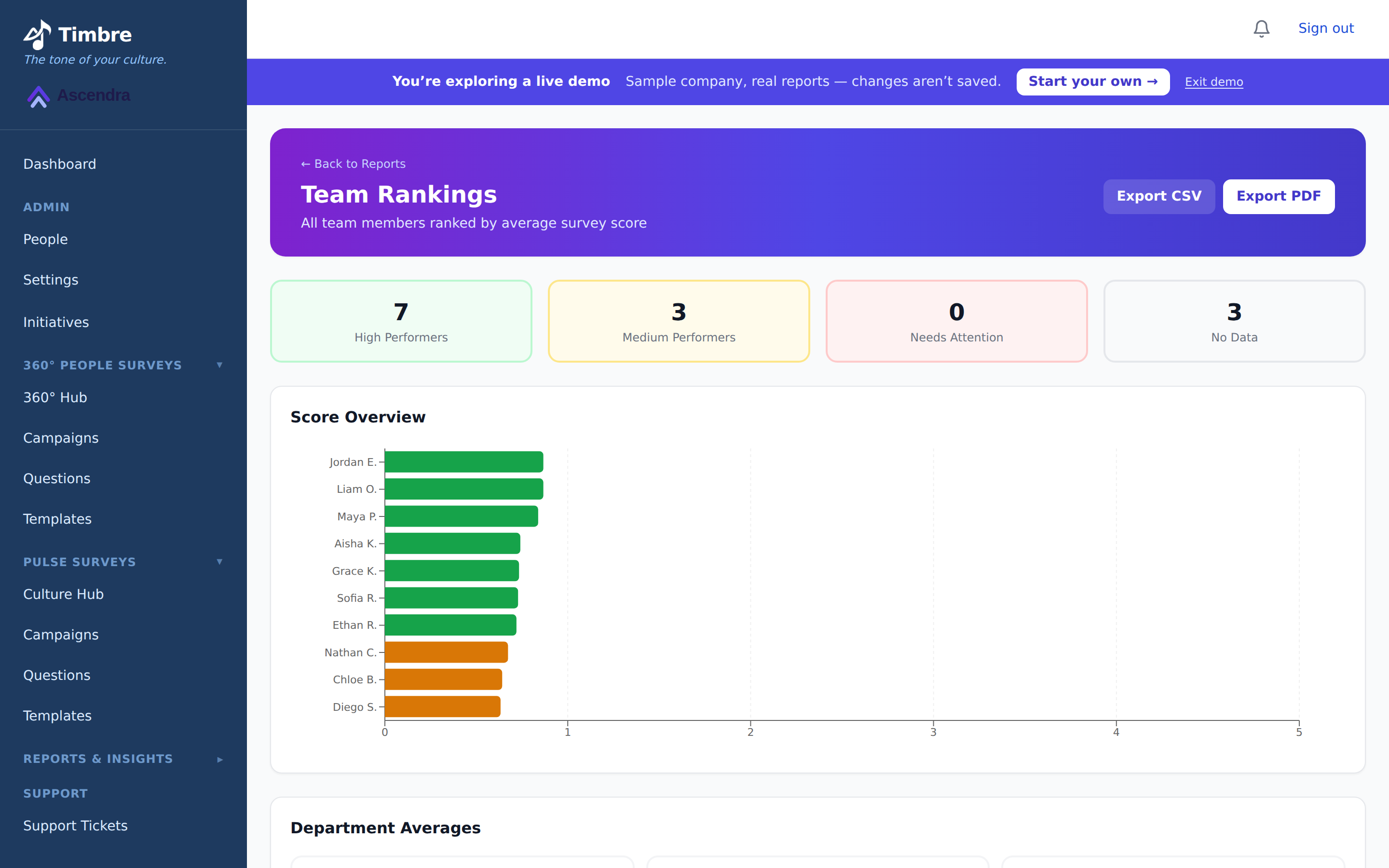
Task: Click Aisha K. score bar
Action: (x=452, y=543)
